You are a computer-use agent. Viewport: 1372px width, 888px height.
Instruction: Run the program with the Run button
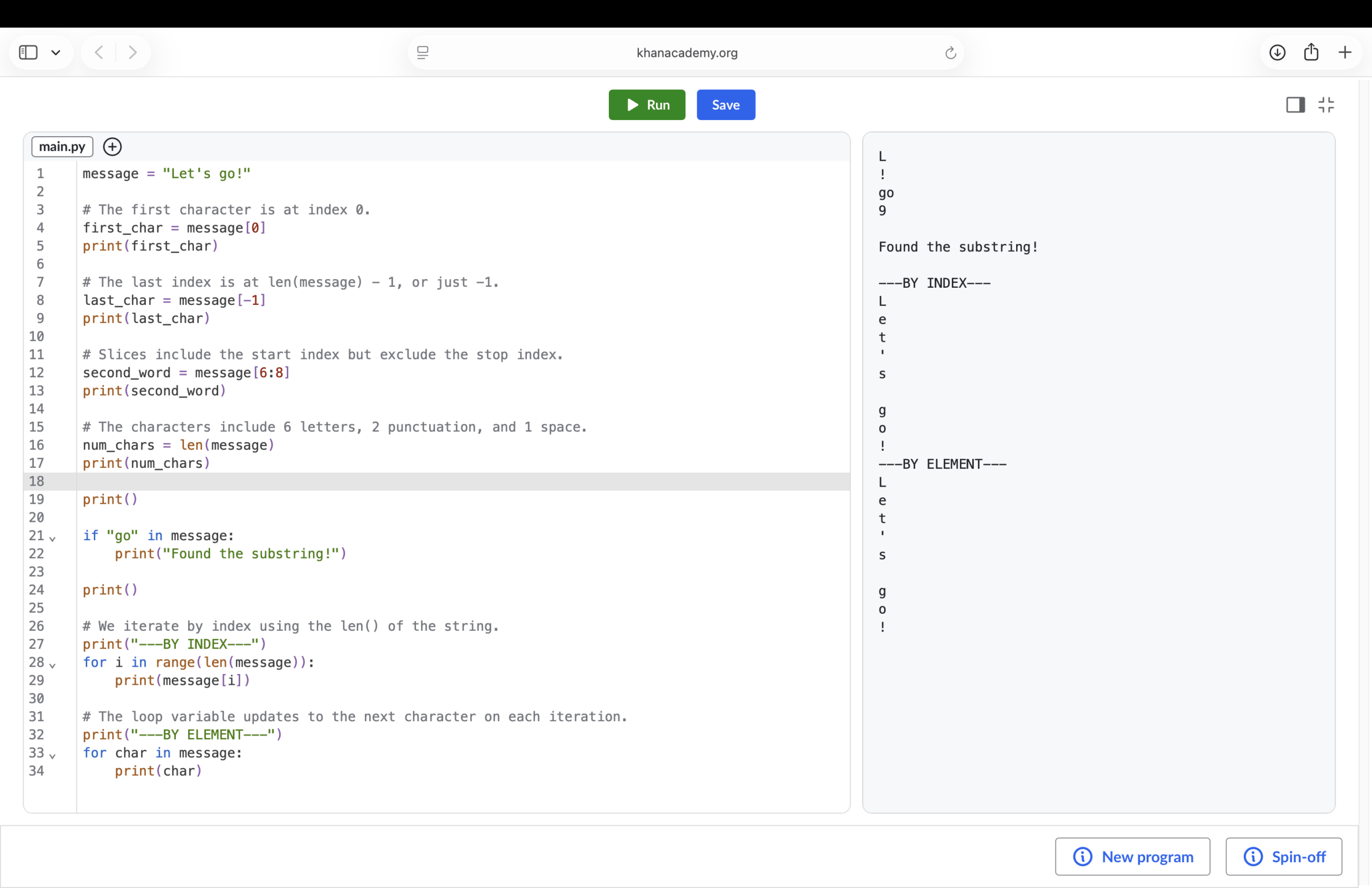pyautogui.click(x=647, y=105)
